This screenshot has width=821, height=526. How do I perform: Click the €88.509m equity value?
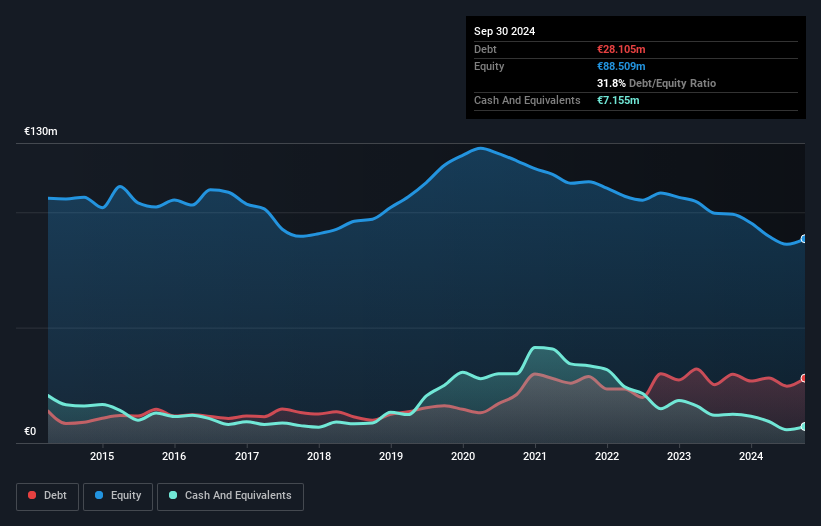621,66
